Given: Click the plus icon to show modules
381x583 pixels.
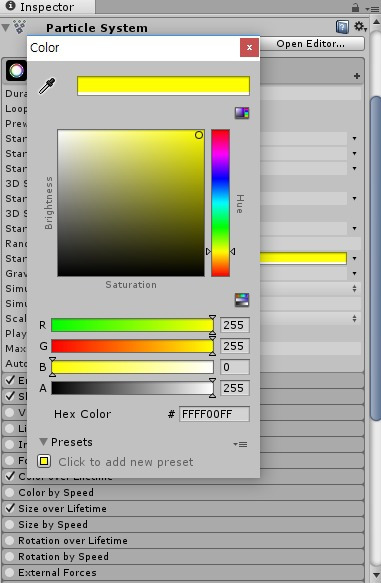Looking at the screenshot, I should click(357, 76).
